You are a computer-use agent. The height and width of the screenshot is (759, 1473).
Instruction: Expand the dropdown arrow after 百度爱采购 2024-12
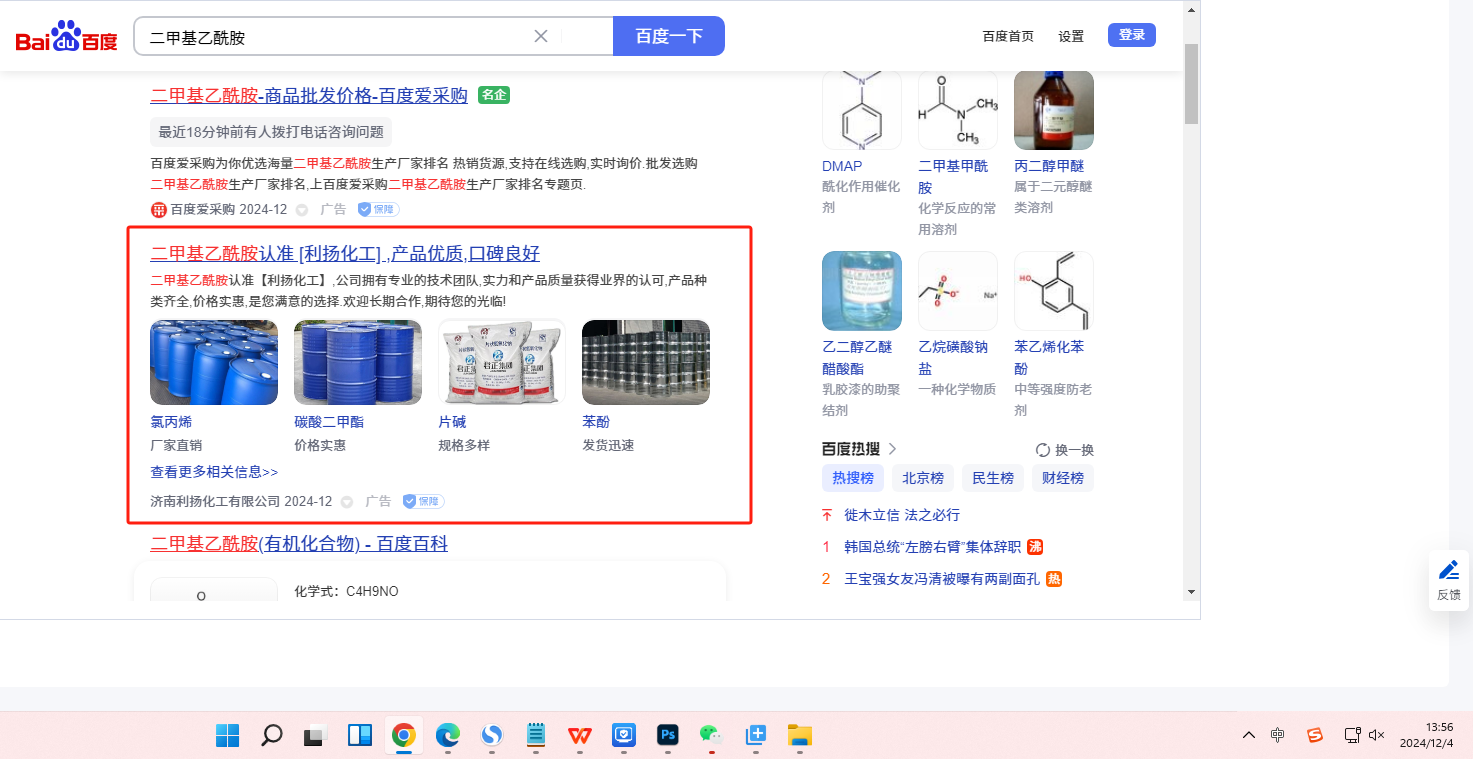[x=302, y=210]
